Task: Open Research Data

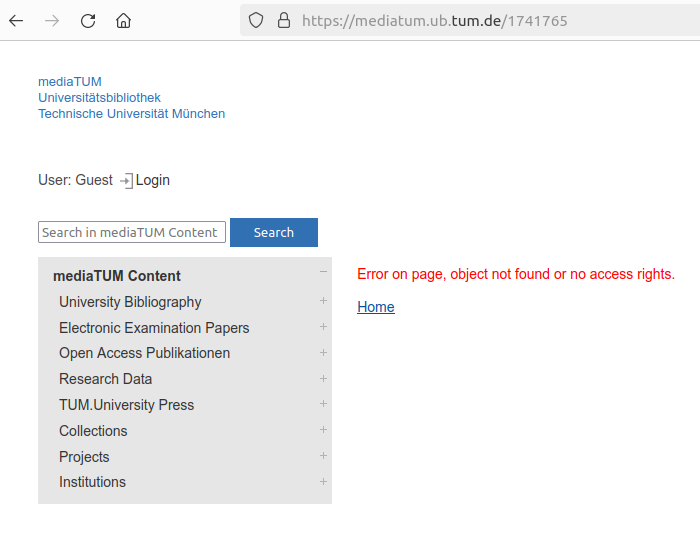Action: click(x=105, y=379)
